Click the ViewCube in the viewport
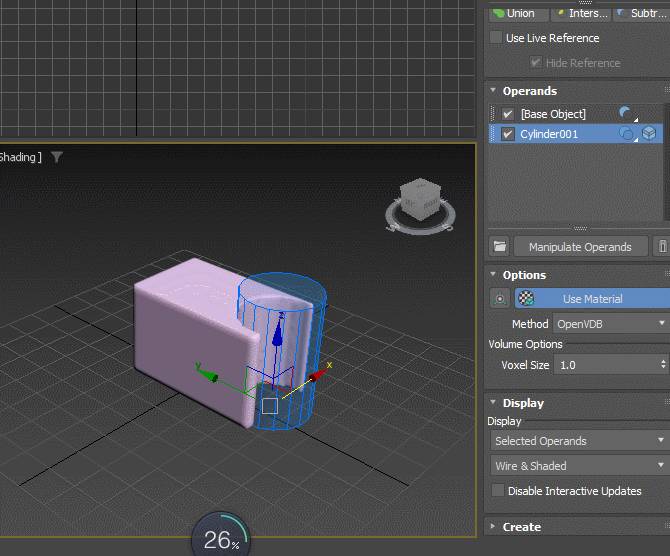The image size is (670, 556). tap(418, 200)
